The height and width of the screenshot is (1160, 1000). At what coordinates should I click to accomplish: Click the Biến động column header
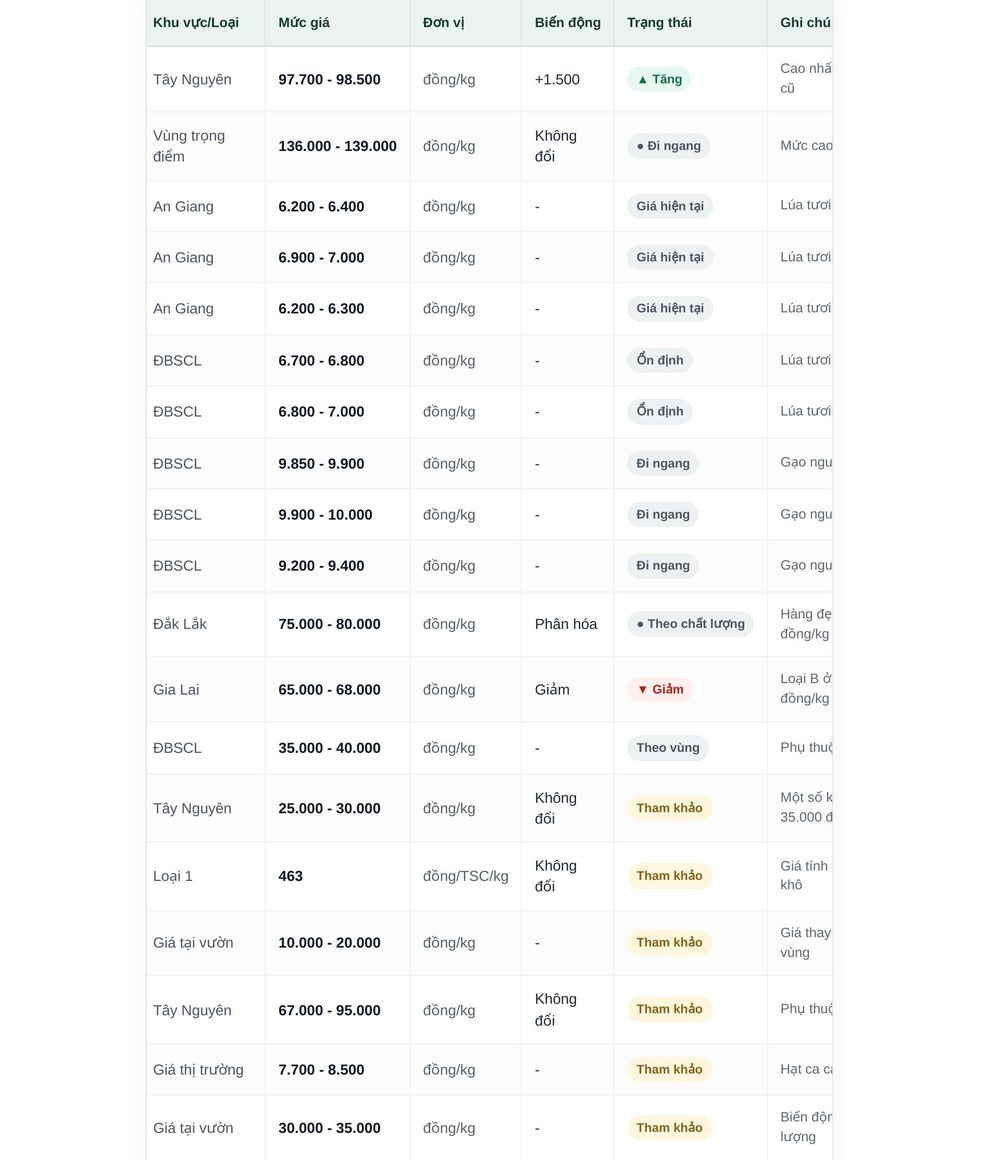(567, 22)
